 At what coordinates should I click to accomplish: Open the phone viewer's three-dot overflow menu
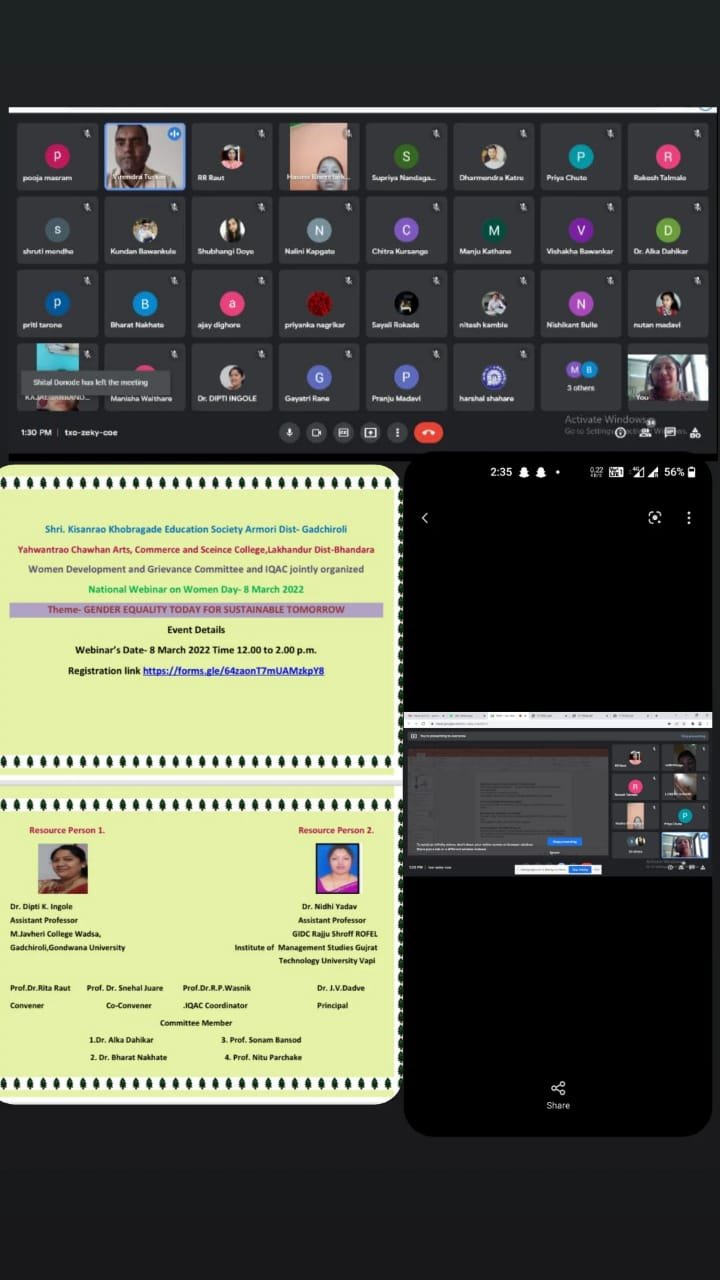click(x=689, y=518)
